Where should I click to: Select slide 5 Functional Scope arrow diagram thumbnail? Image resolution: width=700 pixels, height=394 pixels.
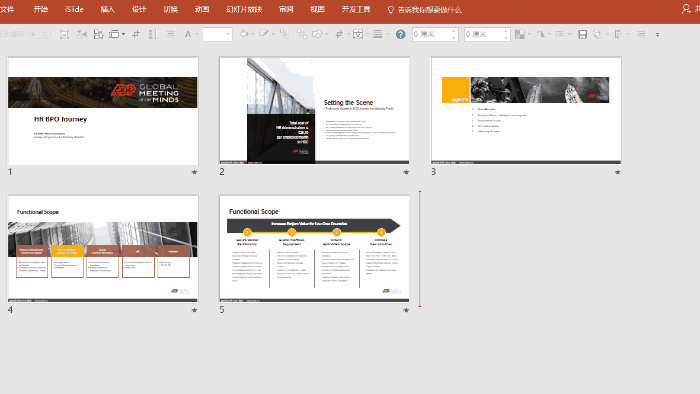[x=314, y=249]
